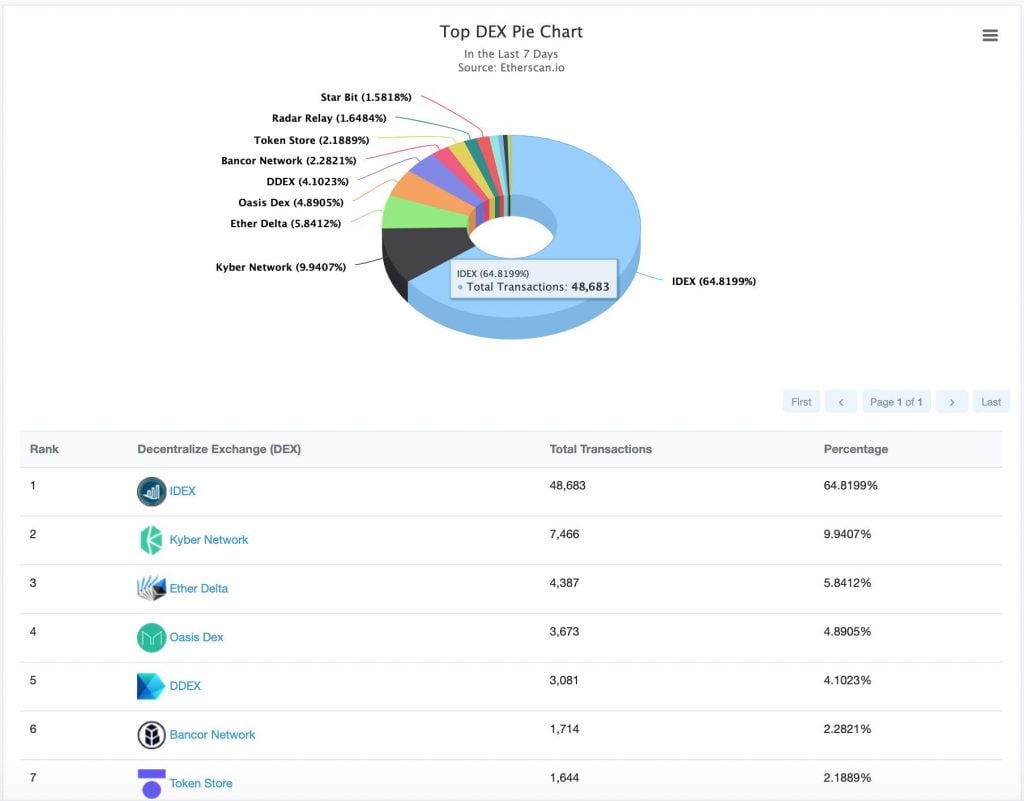Open the IDEX exchange link
Screen dimensions: 1024x801
point(182,491)
